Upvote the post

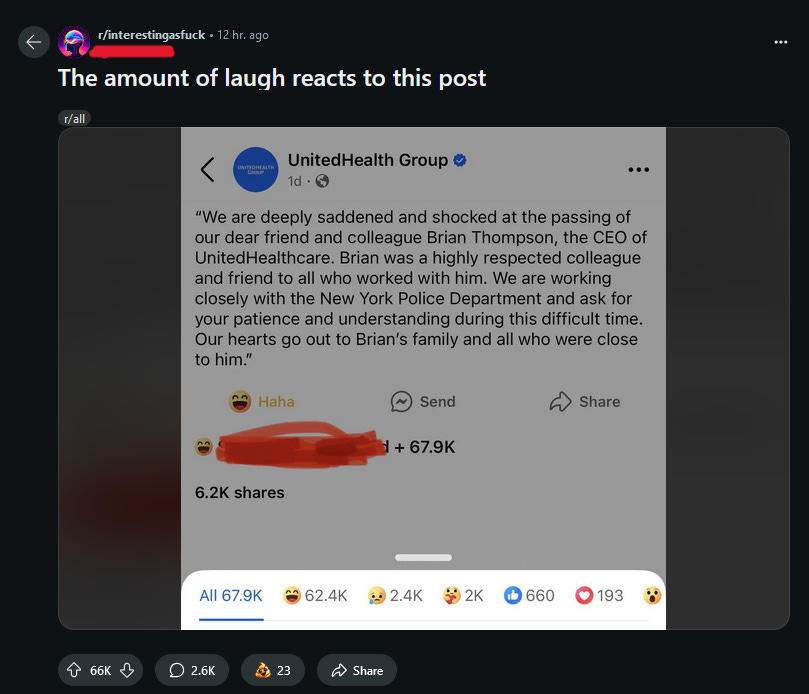coord(74,670)
